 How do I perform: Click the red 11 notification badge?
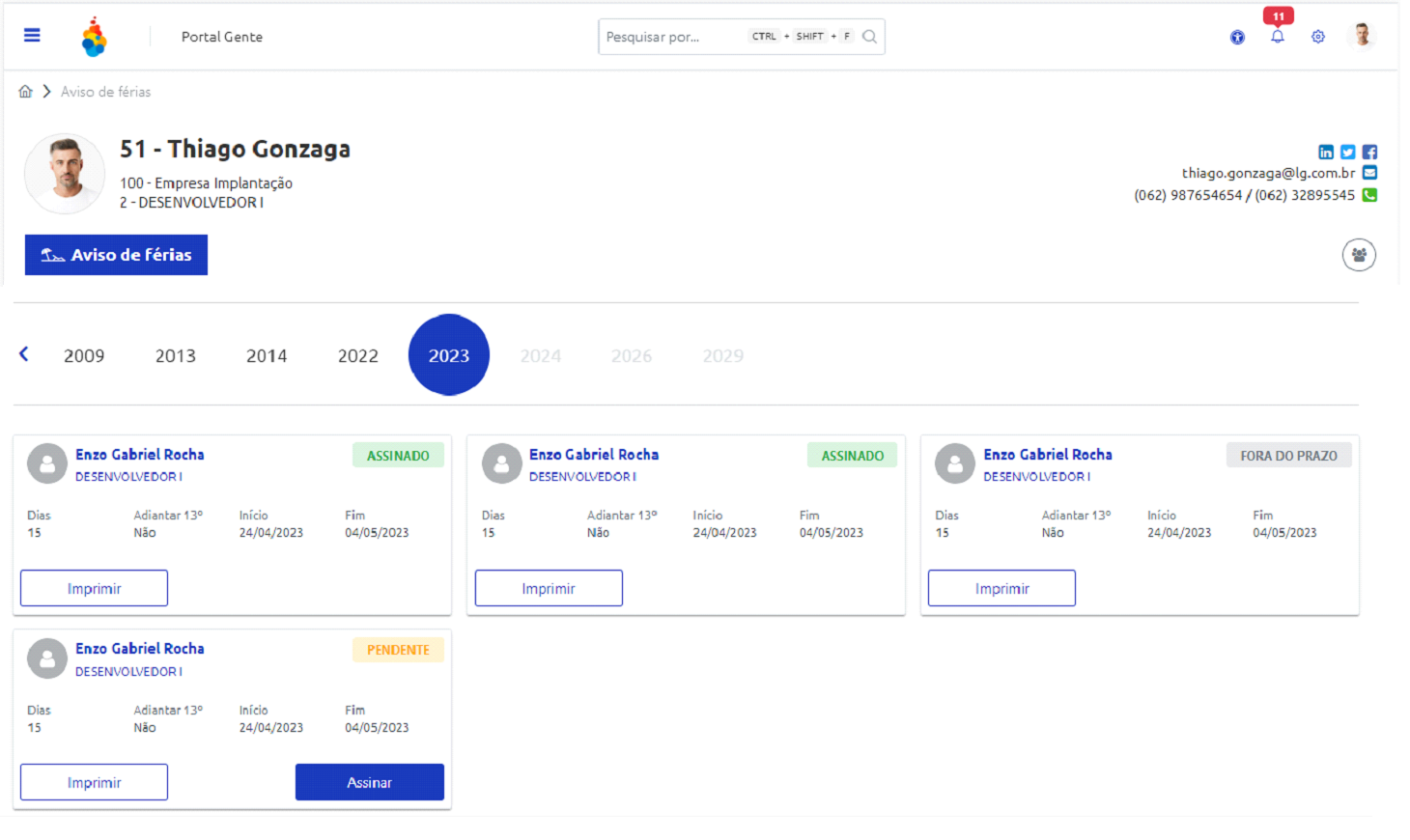(x=1279, y=15)
